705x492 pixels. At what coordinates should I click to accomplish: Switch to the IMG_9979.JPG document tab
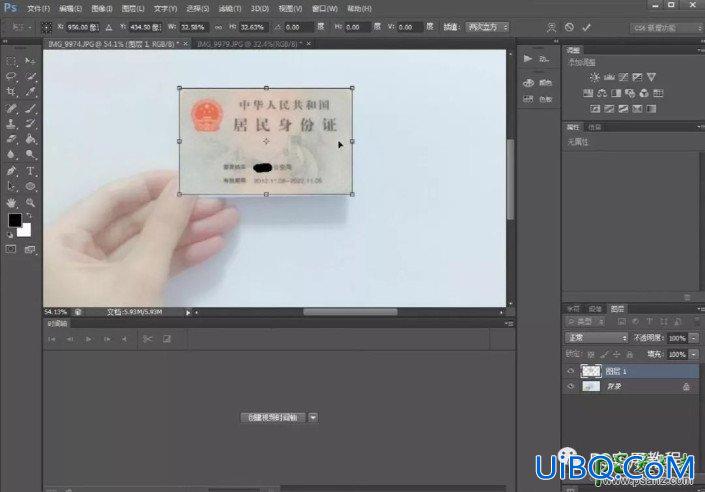click(x=250, y=44)
